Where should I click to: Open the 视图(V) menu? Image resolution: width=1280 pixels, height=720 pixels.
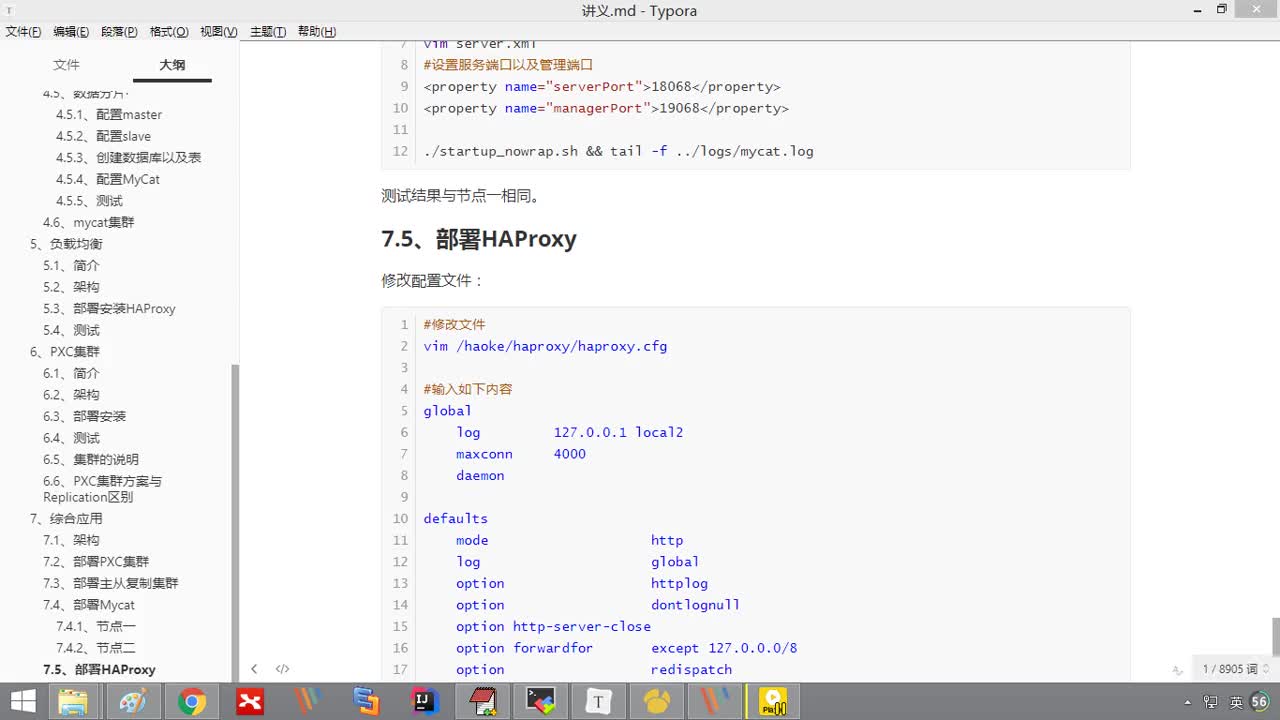(219, 32)
